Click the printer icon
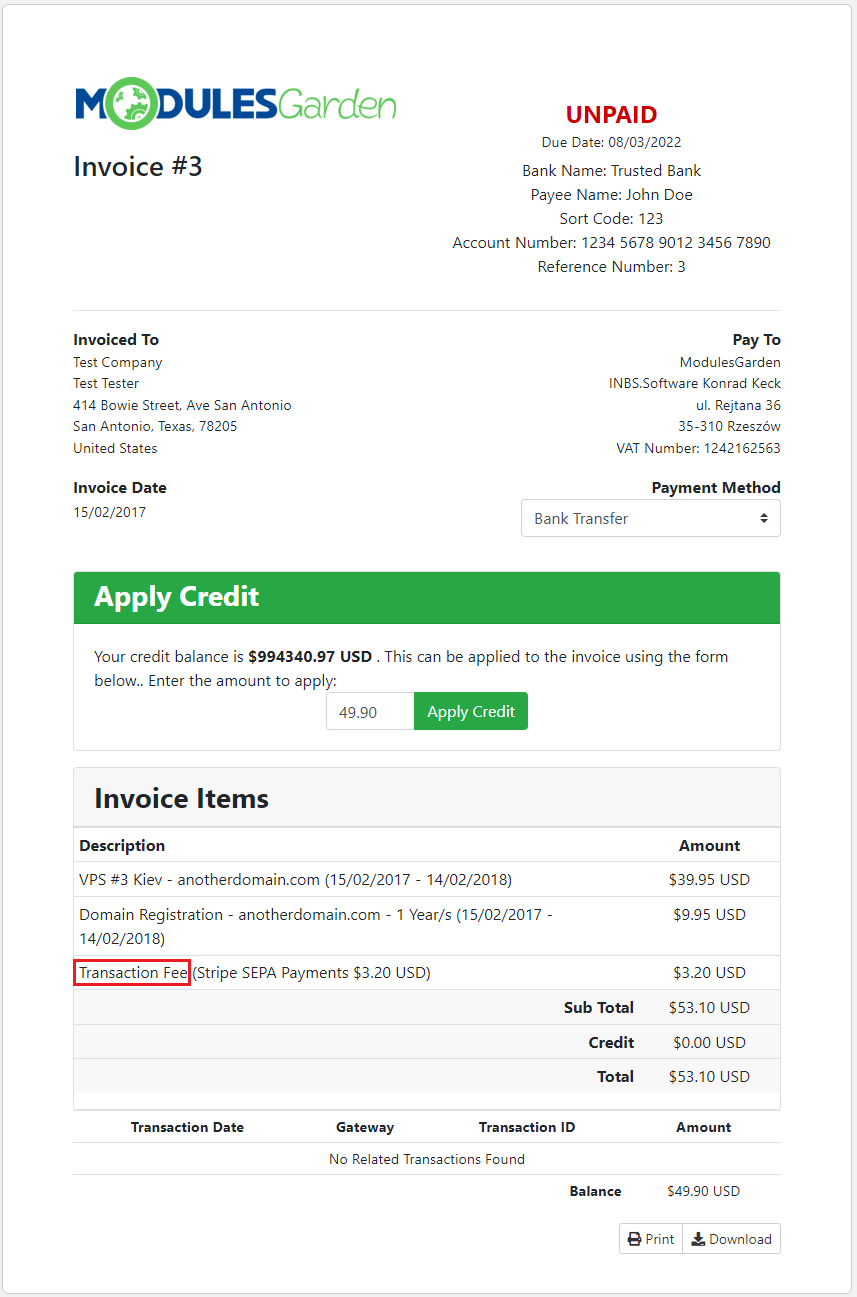This screenshot has height=1297, width=857. click(634, 1239)
